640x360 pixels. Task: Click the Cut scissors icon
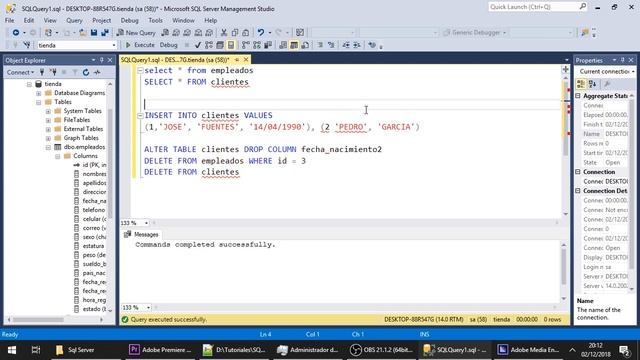coord(224,33)
